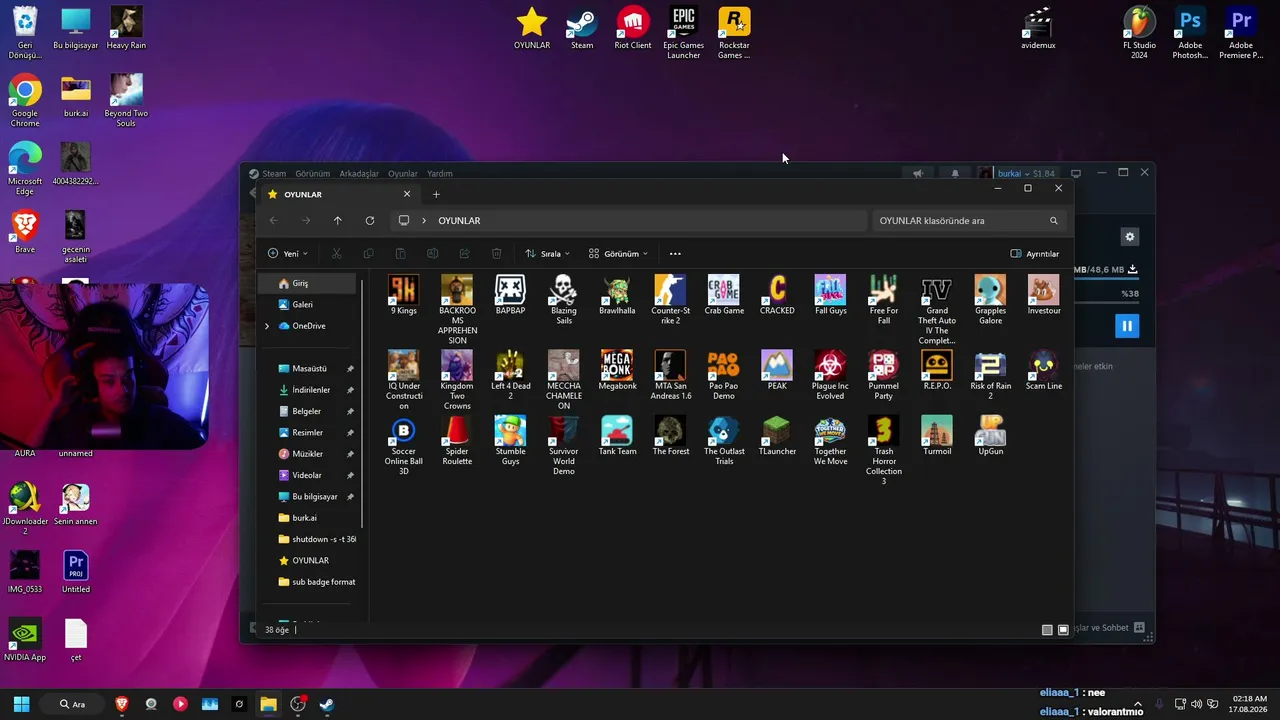Open the Oyunlar menu in Steam
The height and width of the screenshot is (720, 1280).
click(403, 174)
